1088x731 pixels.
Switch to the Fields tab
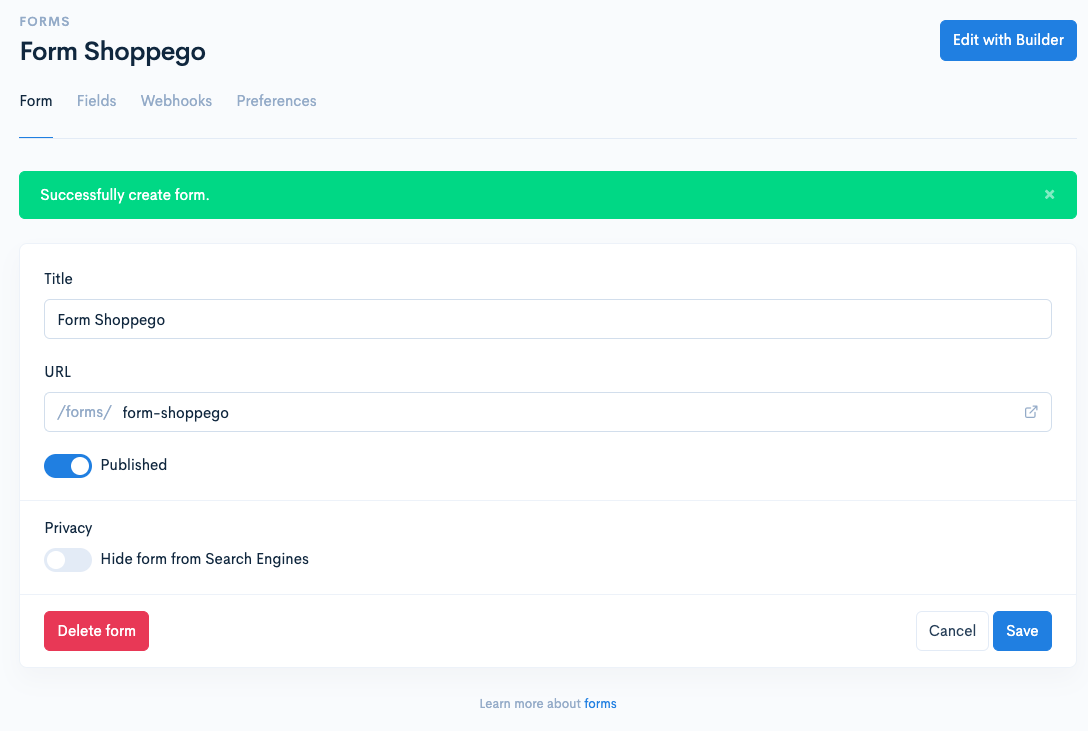(x=96, y=101)
